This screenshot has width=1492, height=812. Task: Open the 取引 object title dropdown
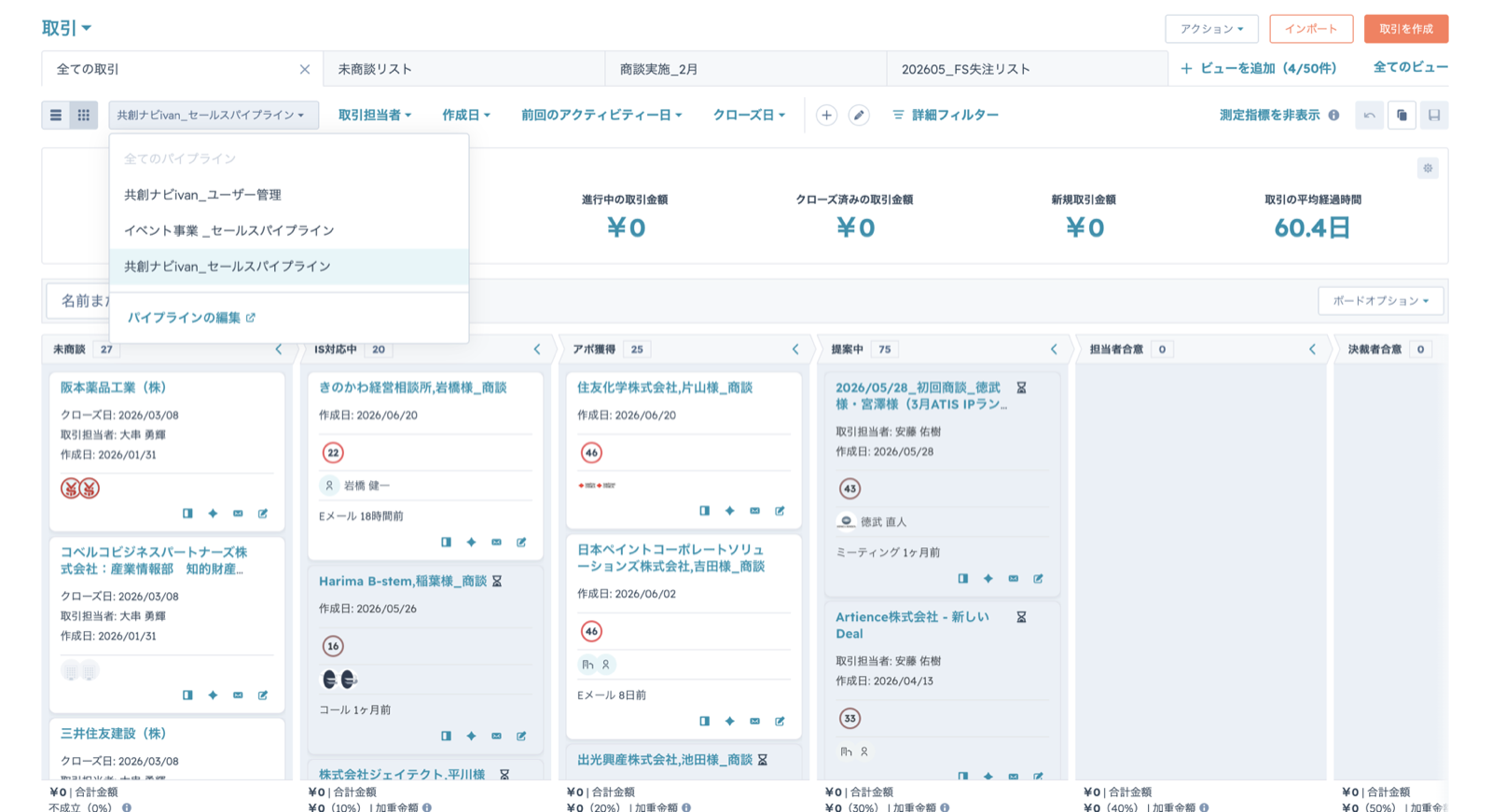pos(66,28)
